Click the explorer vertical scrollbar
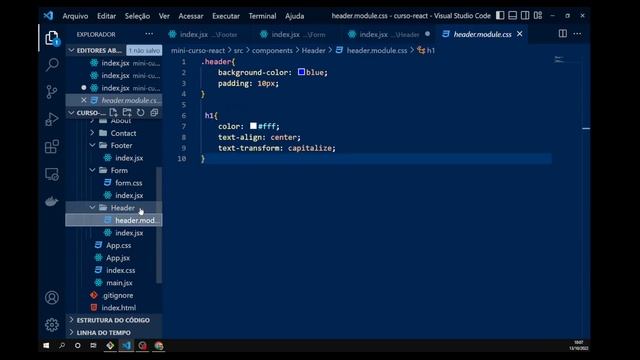Image resolution: width=640 pixels, height=360 pixels. (159, 224)
